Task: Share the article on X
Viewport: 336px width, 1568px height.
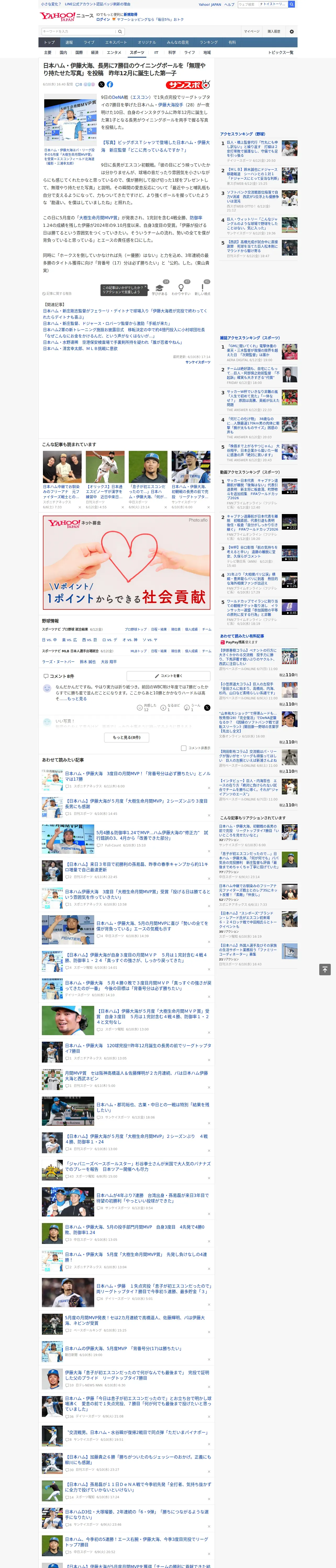Action: [x=101, y=85]
